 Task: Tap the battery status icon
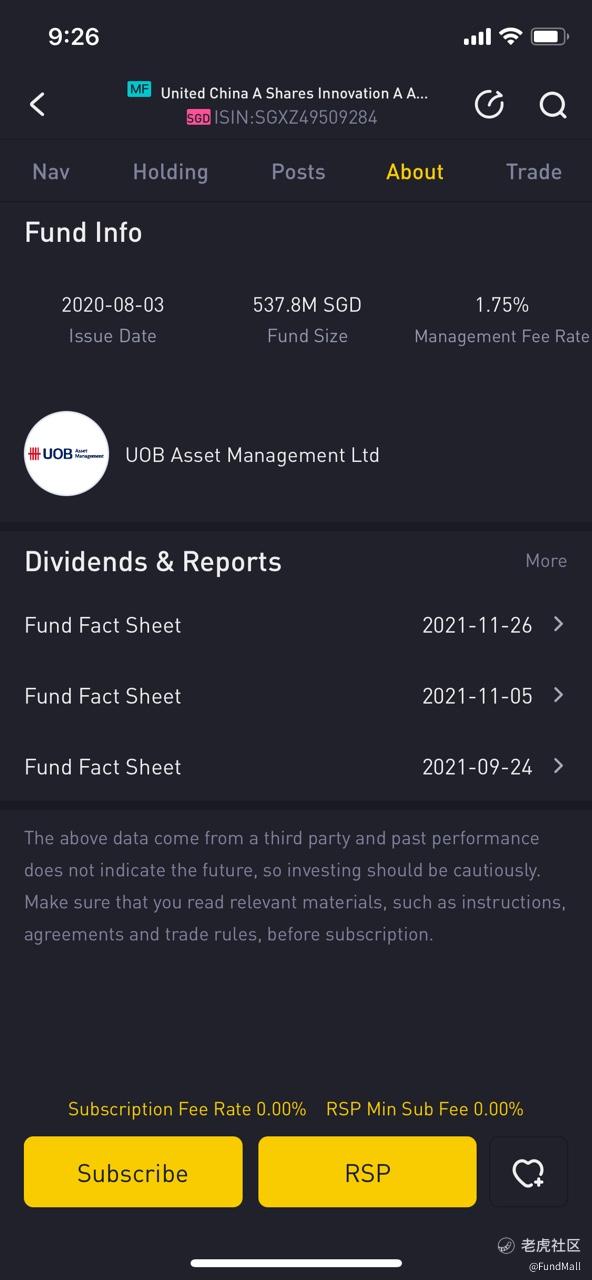[x=550, y=37]
